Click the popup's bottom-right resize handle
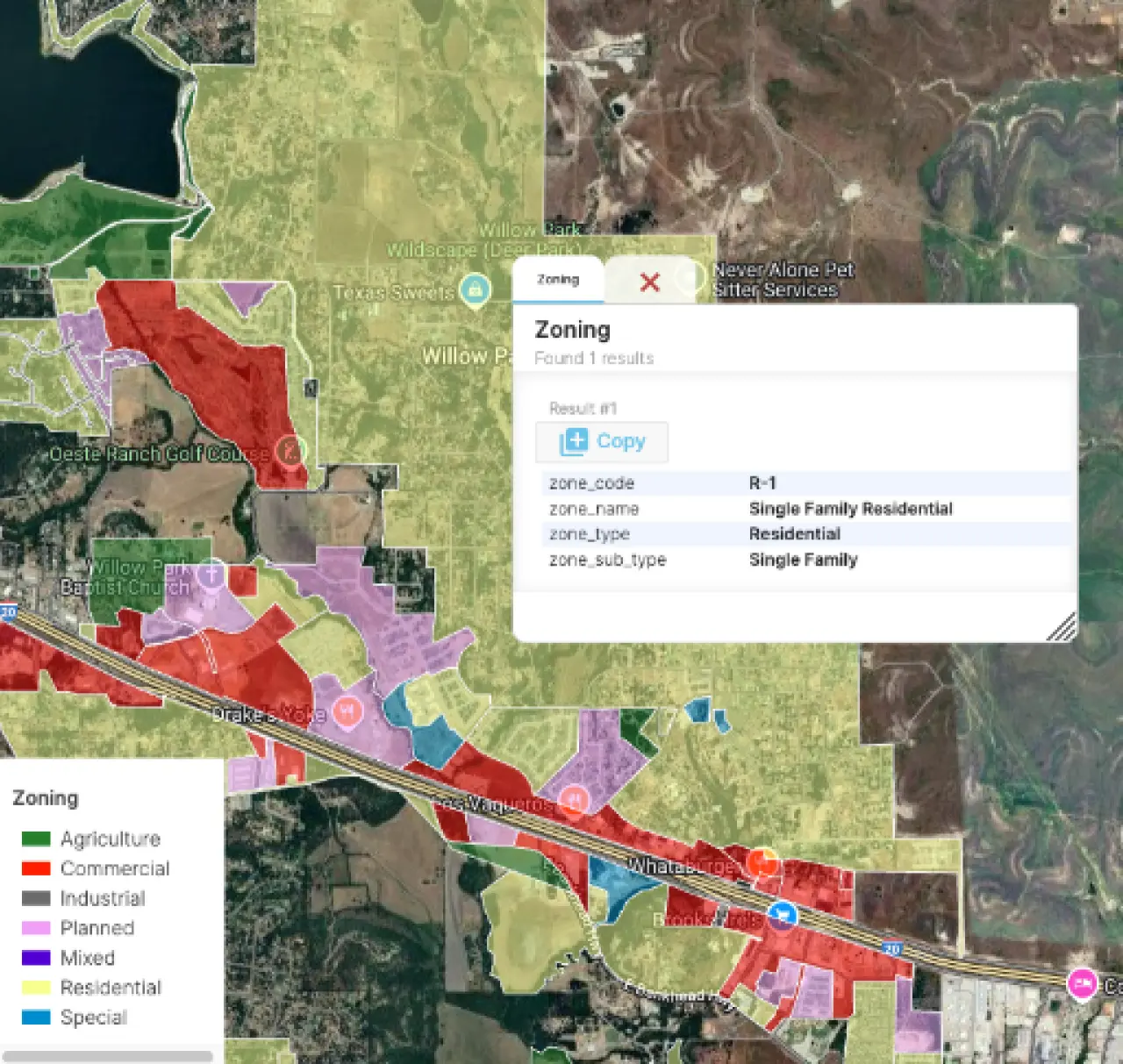This screenshot has height=1064, width=1123. tap(1062, 627)
